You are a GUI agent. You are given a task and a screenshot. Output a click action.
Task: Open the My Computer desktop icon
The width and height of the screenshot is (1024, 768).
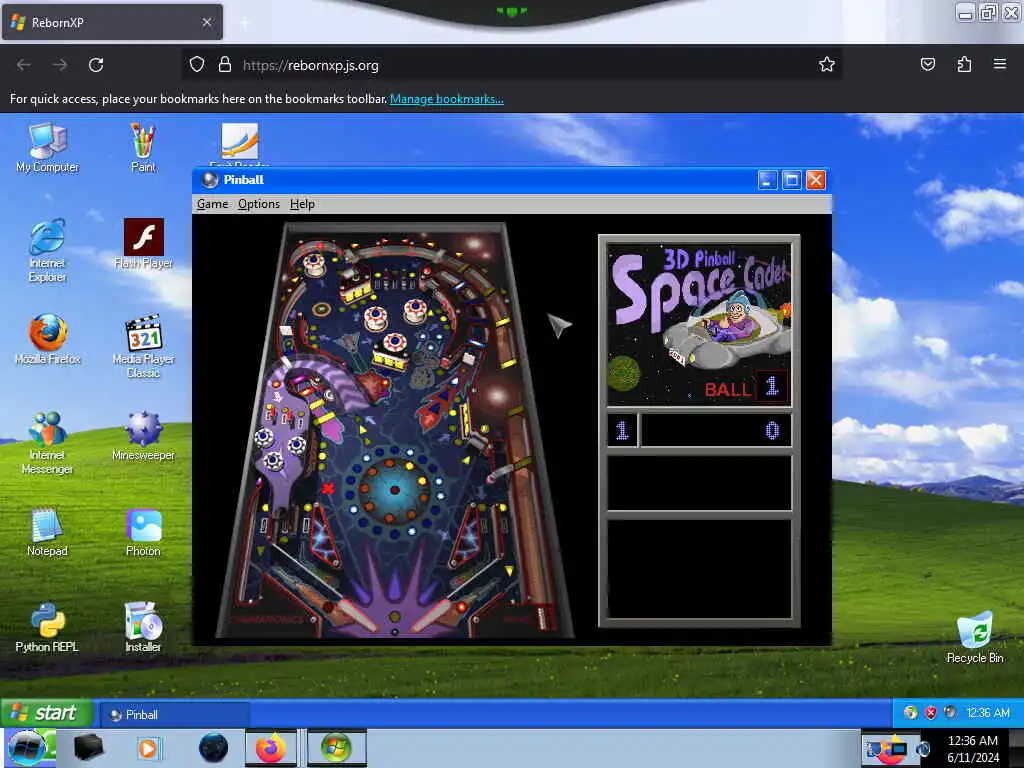pyautogui.click(x=48, y=148)
